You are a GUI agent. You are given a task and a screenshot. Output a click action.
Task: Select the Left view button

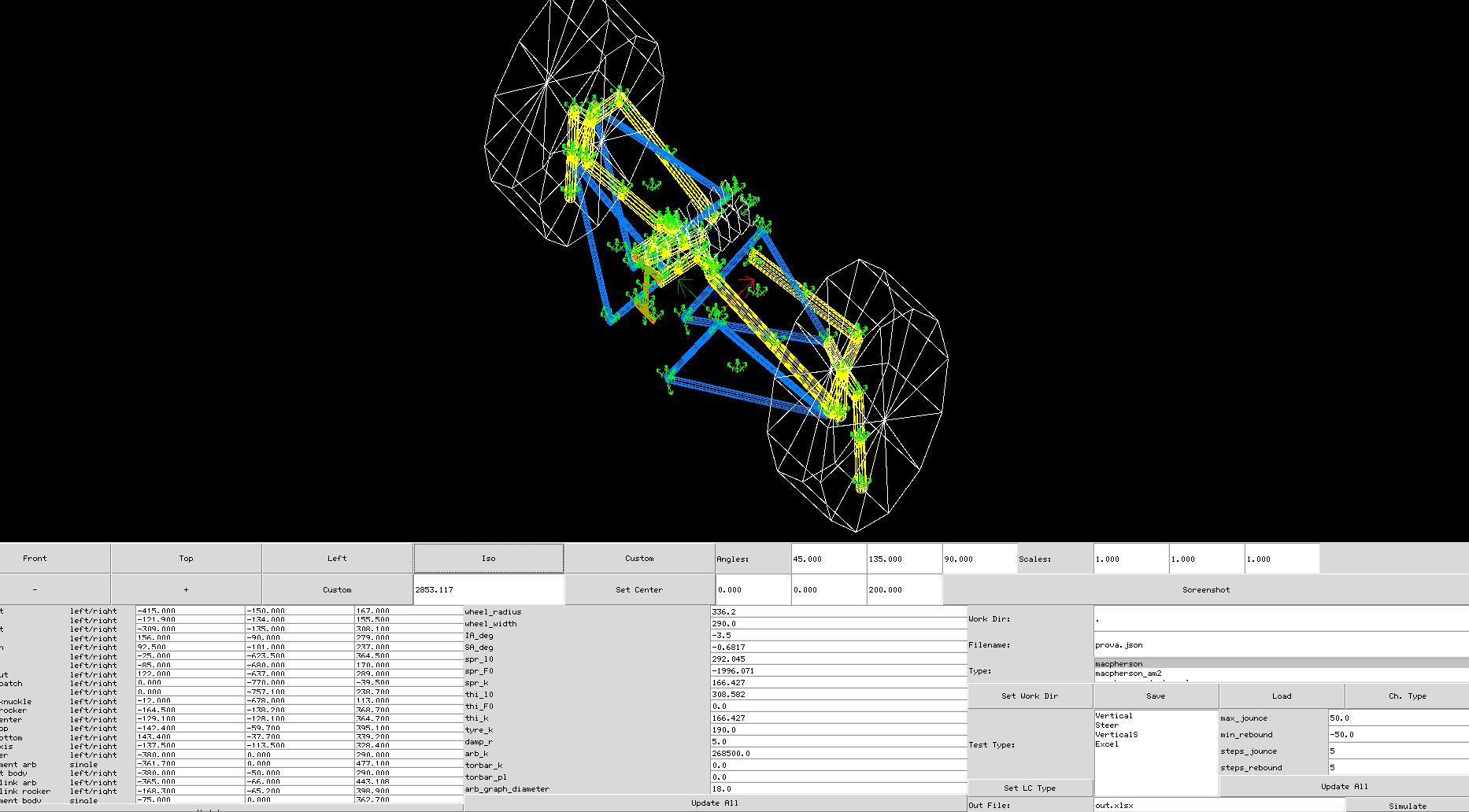[337, 559]
